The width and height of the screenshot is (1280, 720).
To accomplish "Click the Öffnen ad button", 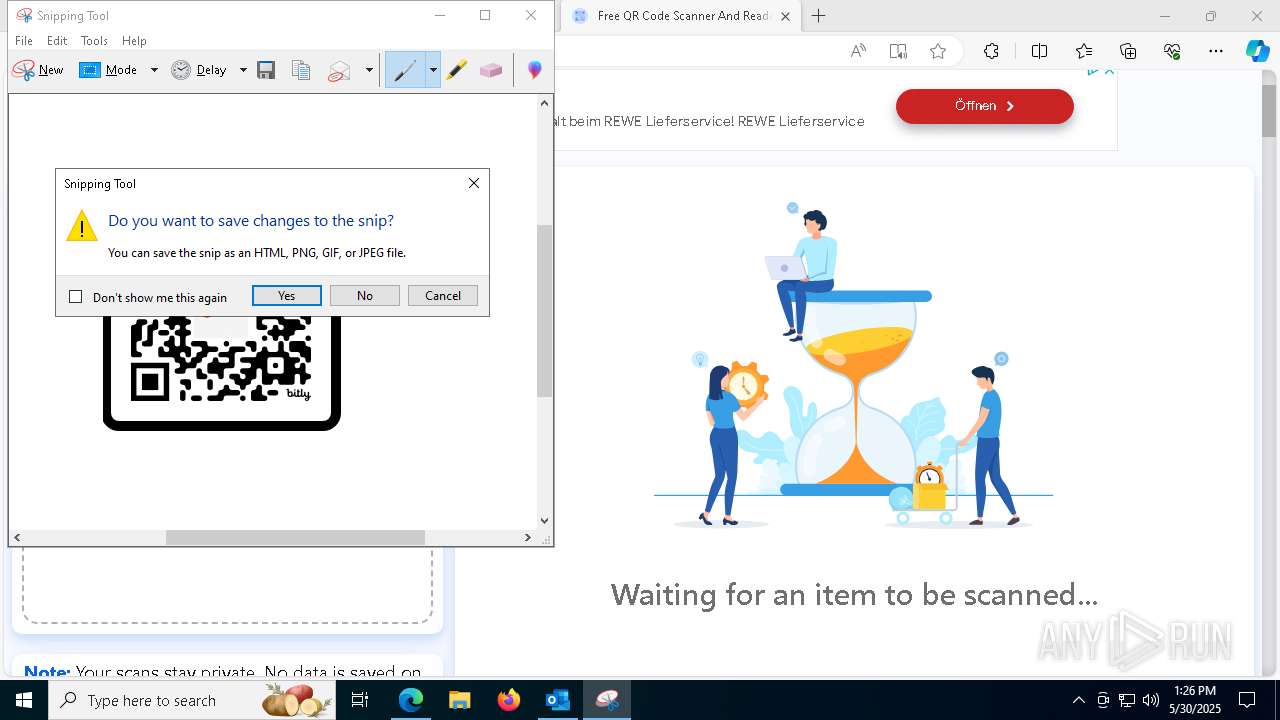I will tap(985, 106).
